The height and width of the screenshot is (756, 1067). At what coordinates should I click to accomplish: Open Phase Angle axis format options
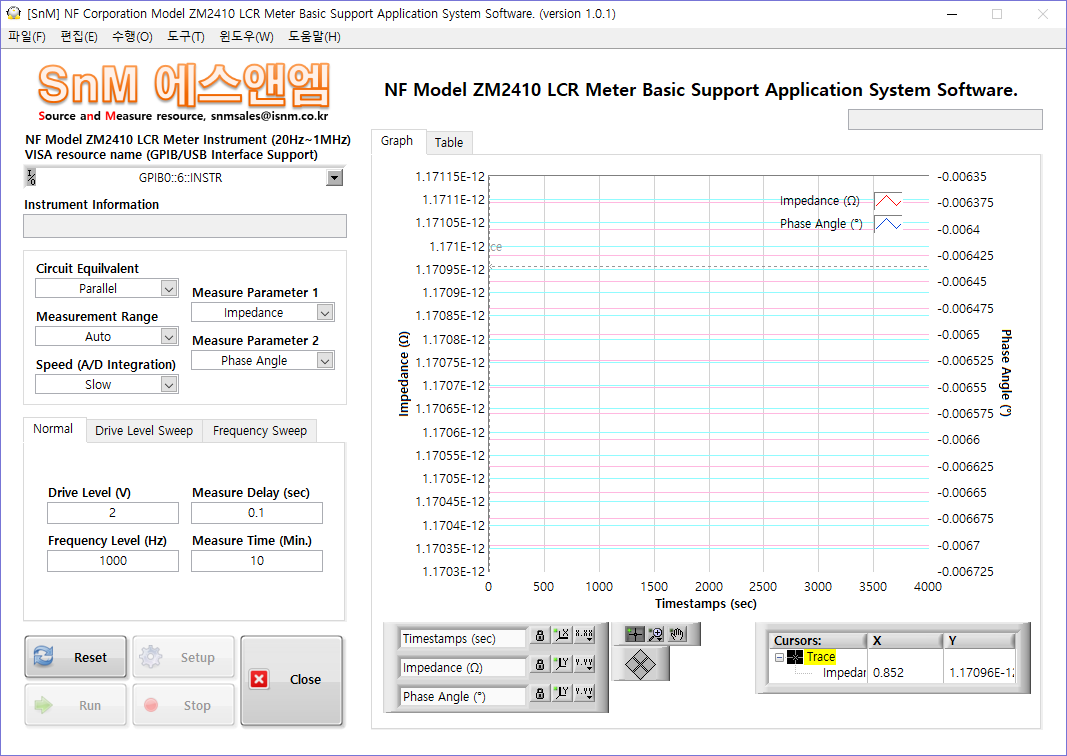584,693
